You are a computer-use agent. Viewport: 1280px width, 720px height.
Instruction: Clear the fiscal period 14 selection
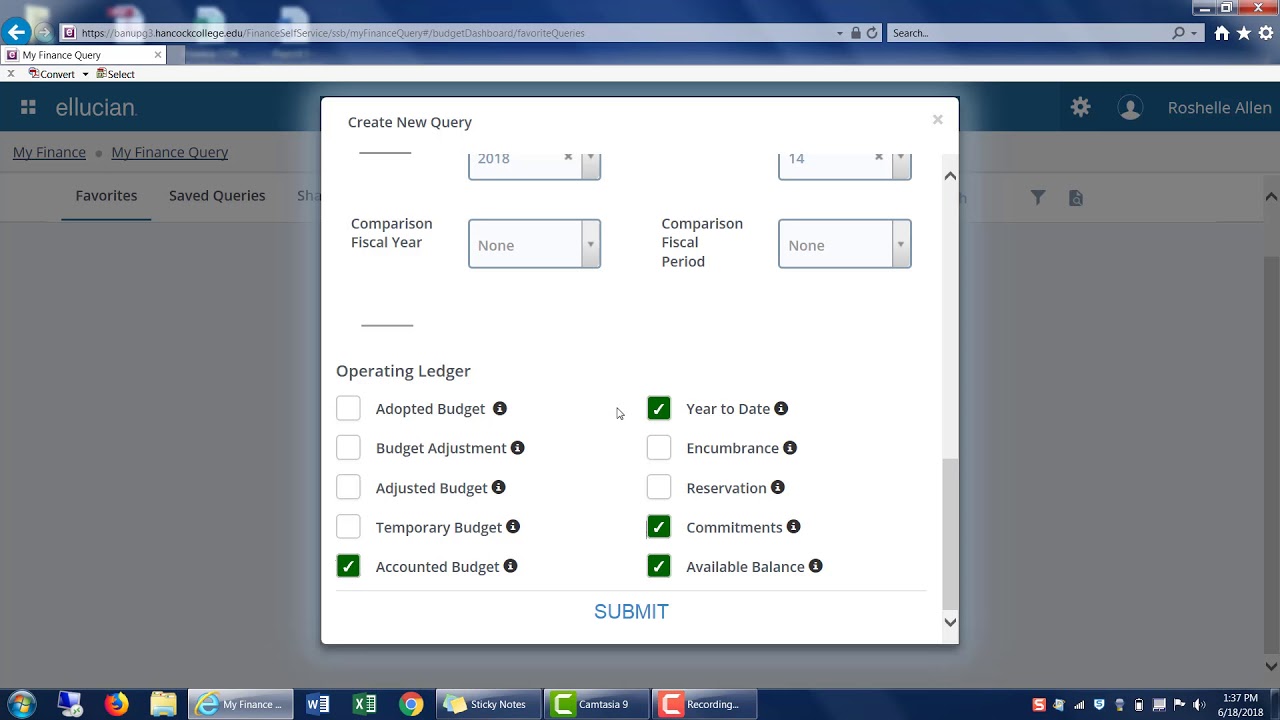(878, 157)
